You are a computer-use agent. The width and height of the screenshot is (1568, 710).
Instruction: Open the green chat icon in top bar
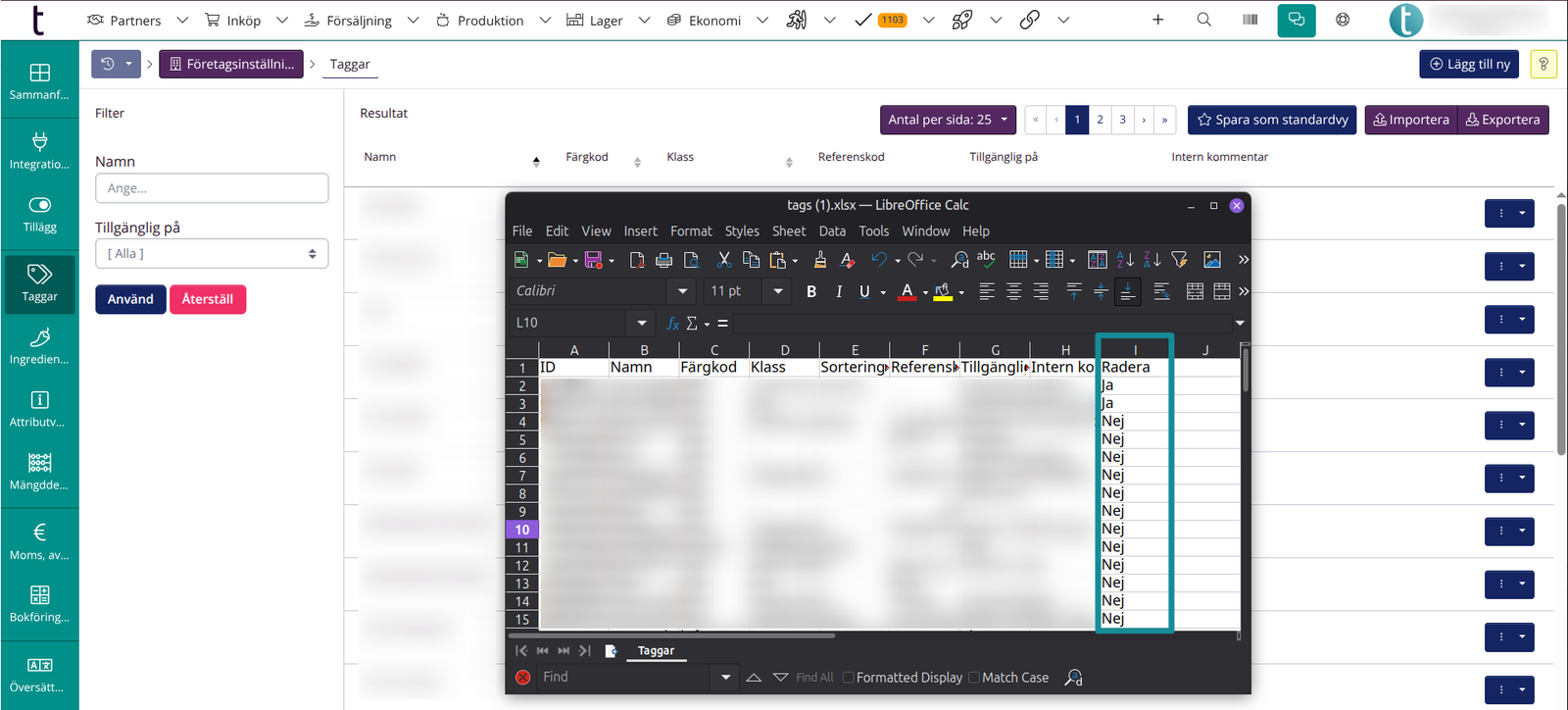(1297, 20)
